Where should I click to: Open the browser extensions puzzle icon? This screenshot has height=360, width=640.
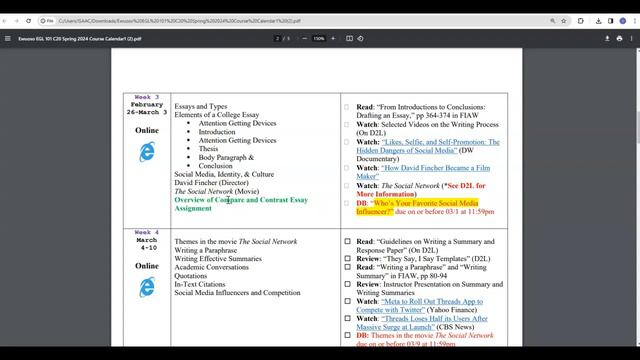click(580, 21)
